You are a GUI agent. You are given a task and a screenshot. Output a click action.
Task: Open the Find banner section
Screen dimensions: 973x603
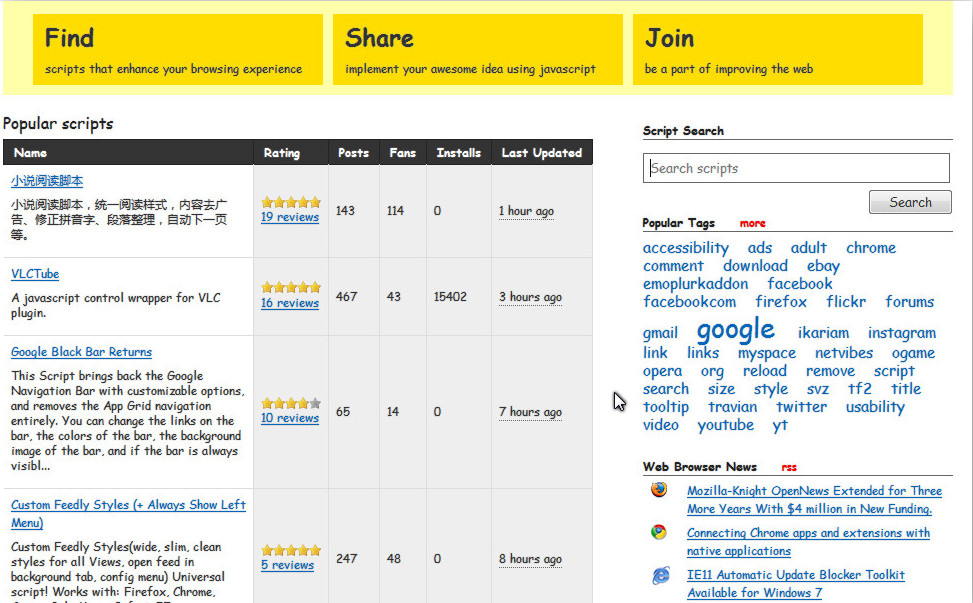178,49
